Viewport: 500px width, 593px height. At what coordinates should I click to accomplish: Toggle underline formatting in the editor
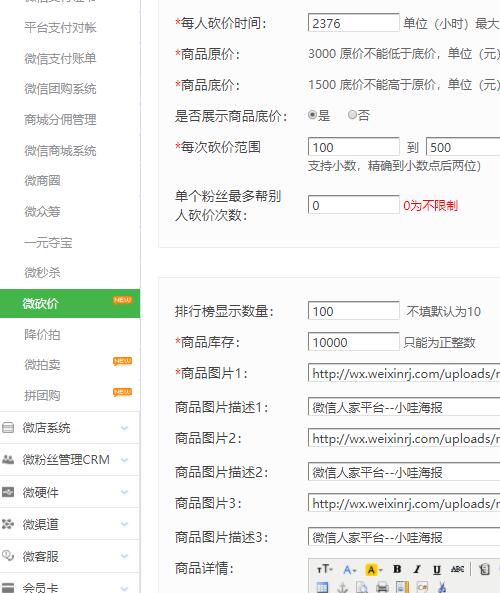click(x=437, y=569)
